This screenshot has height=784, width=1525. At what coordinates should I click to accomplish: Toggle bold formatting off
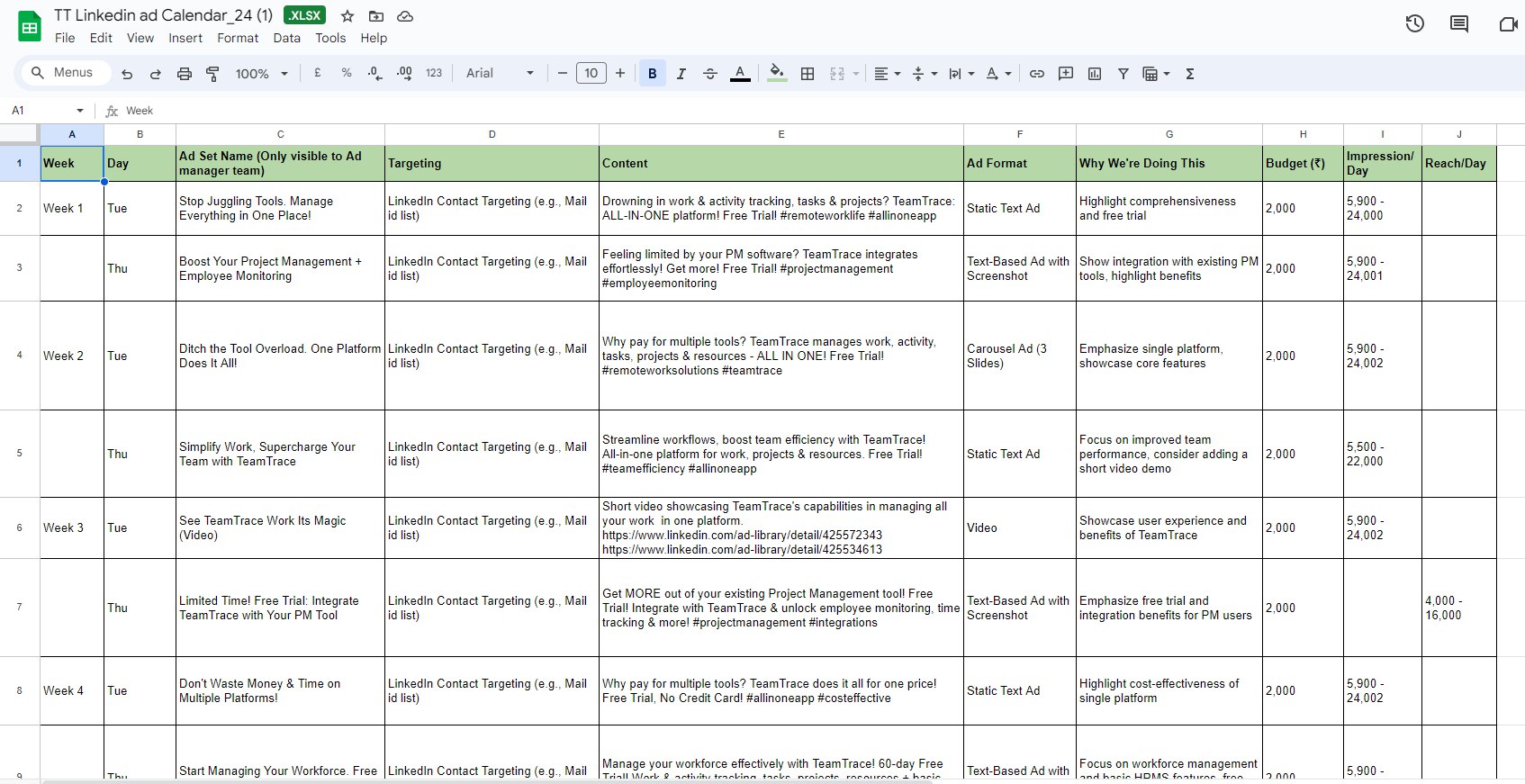click(x=653, y=74)
